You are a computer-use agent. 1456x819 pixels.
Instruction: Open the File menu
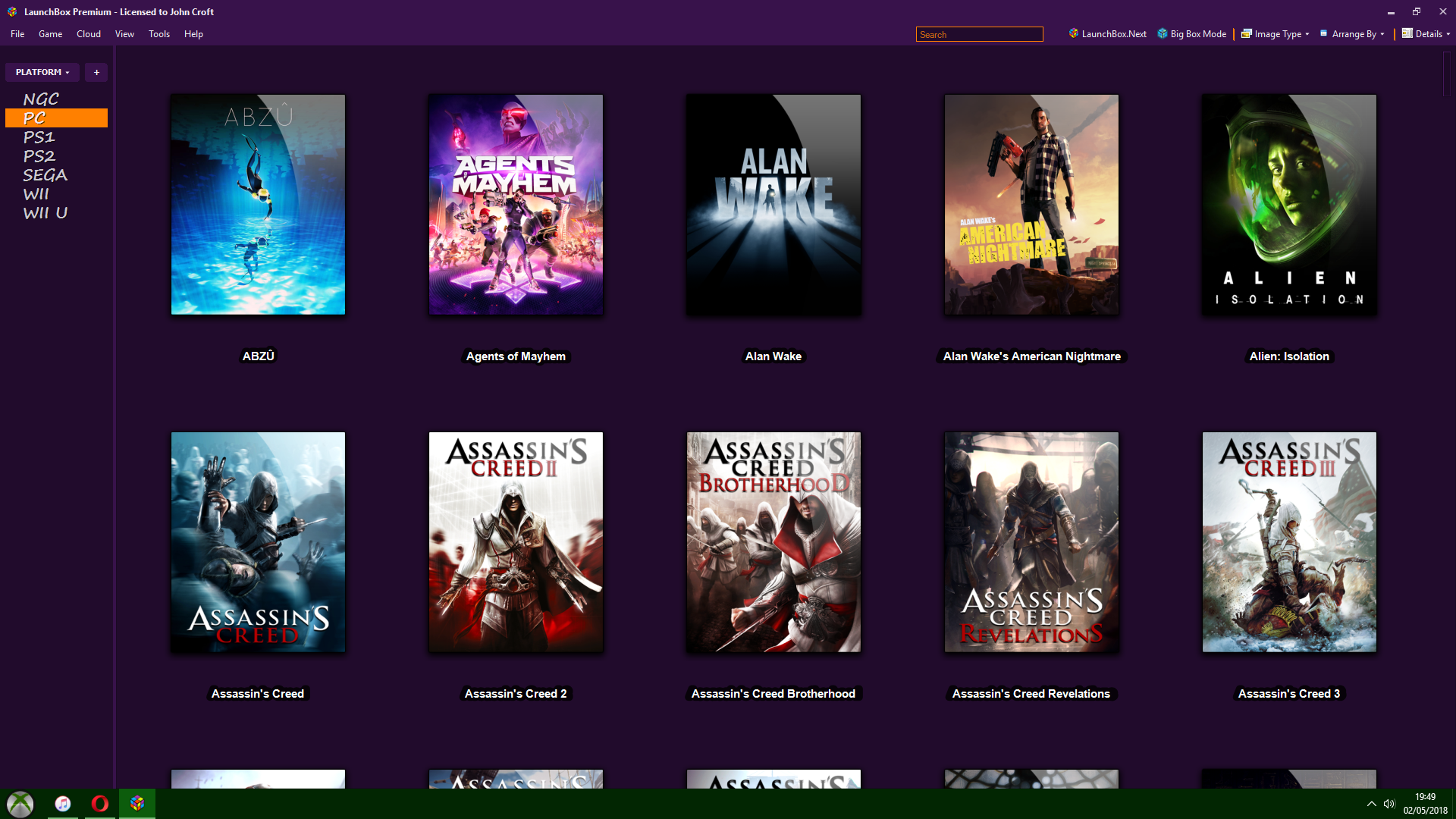pos(17,34)
